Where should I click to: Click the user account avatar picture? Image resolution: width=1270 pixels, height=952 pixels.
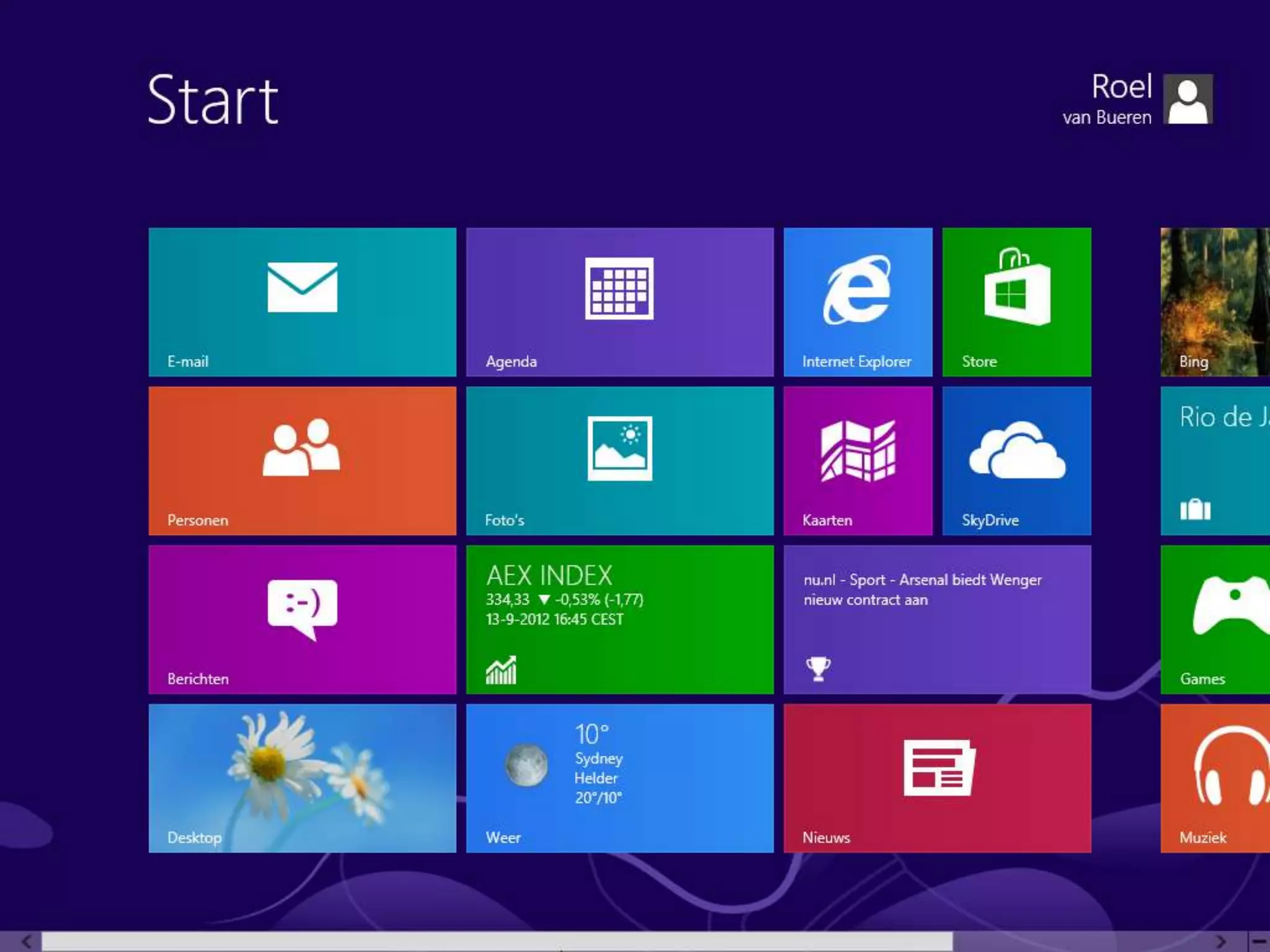coord(1188,99)
